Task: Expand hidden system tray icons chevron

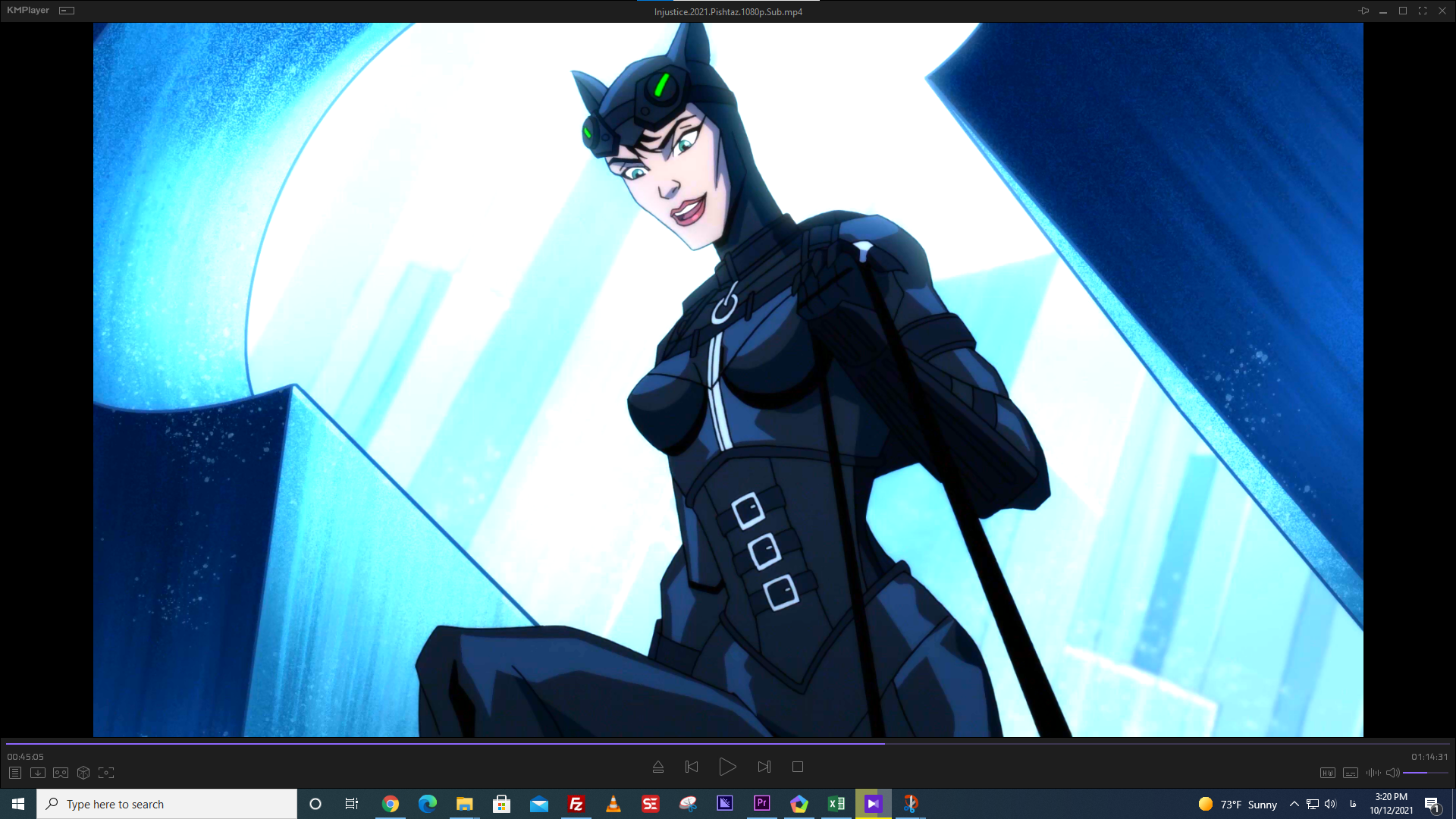Action: tap(1294, 804)
